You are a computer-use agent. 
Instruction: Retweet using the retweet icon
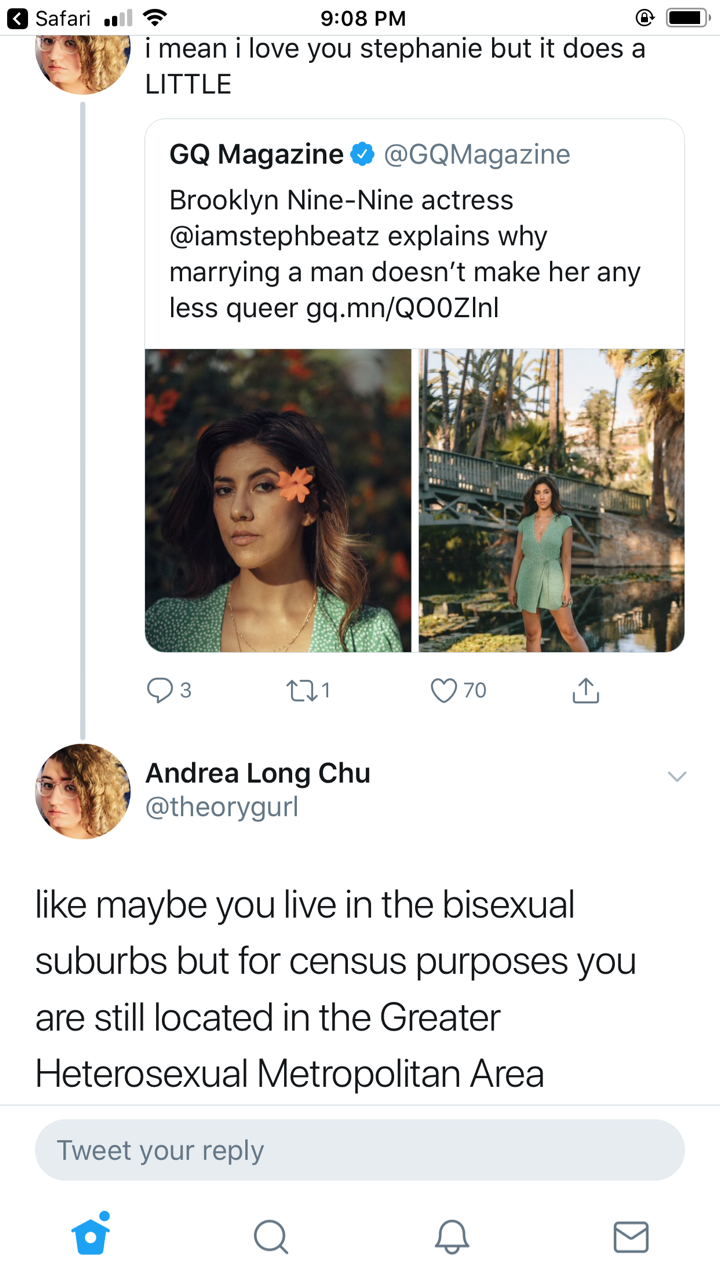[300, 690]
